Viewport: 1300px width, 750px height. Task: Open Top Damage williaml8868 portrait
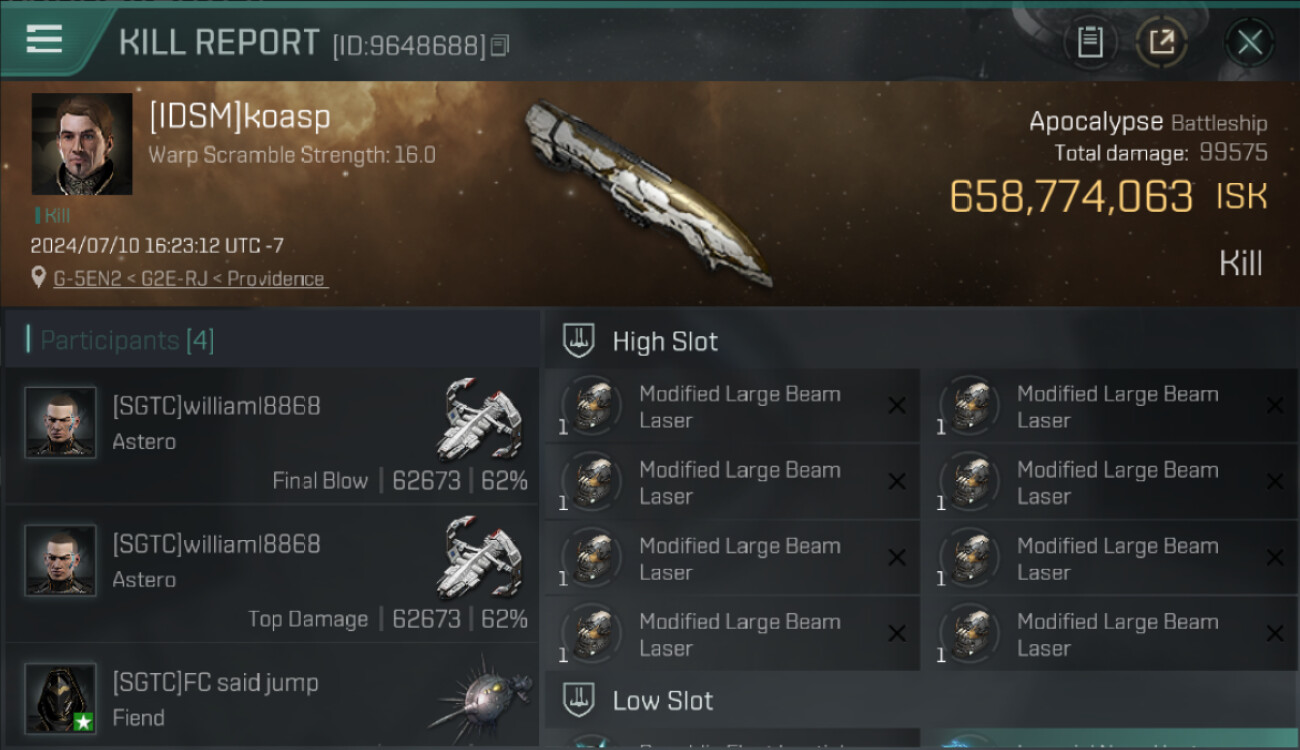(61, 561)
